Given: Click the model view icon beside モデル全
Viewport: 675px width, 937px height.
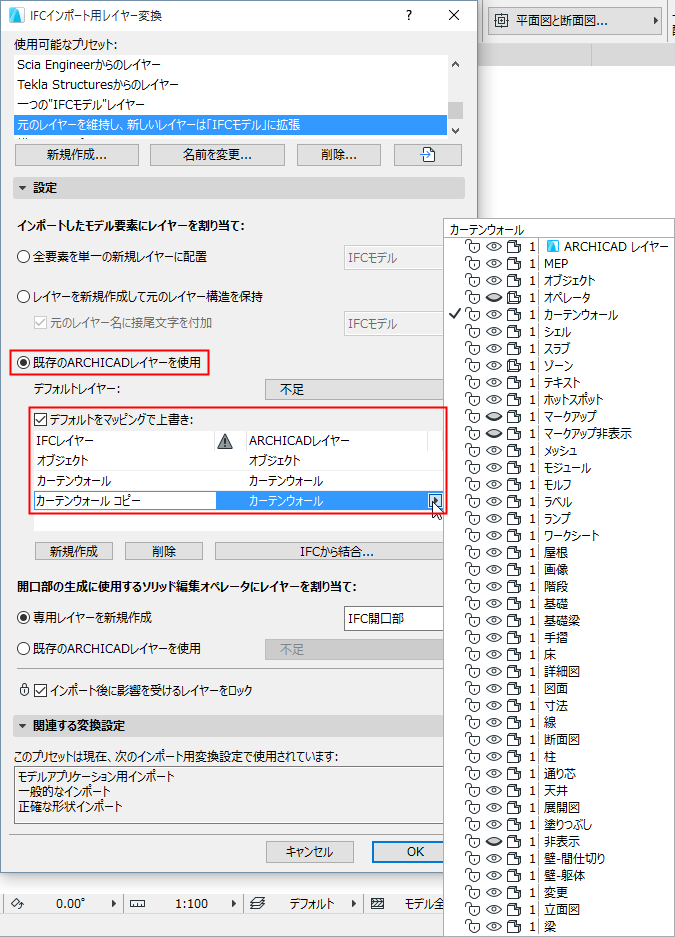Looking at the screenshot, I should click(x=378, y=904).
